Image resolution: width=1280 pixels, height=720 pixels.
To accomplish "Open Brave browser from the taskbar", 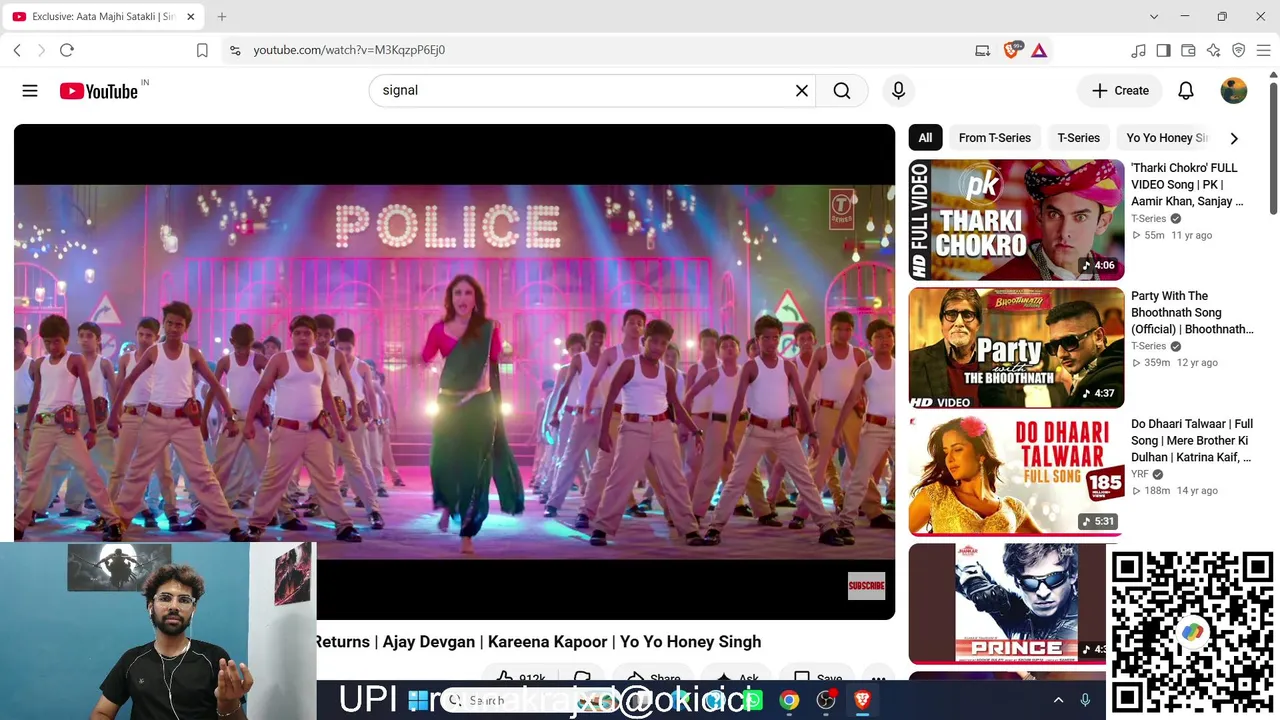I will 862,700.
